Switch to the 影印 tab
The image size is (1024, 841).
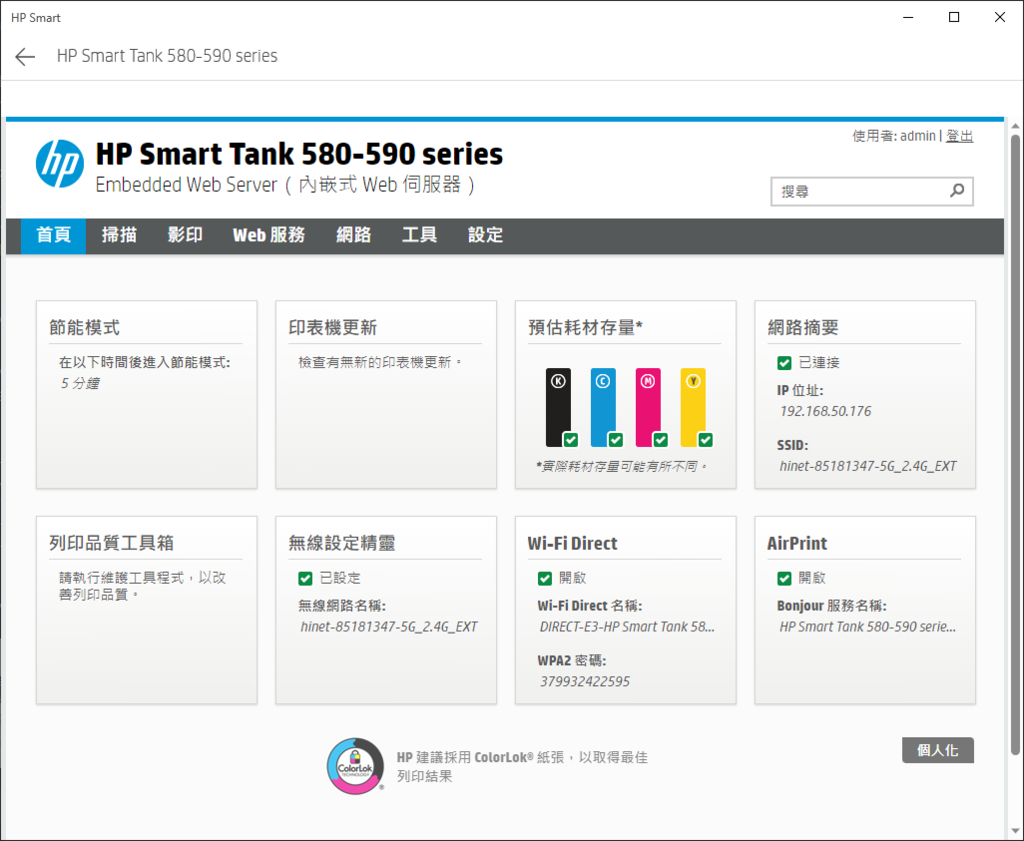point(185,235)
